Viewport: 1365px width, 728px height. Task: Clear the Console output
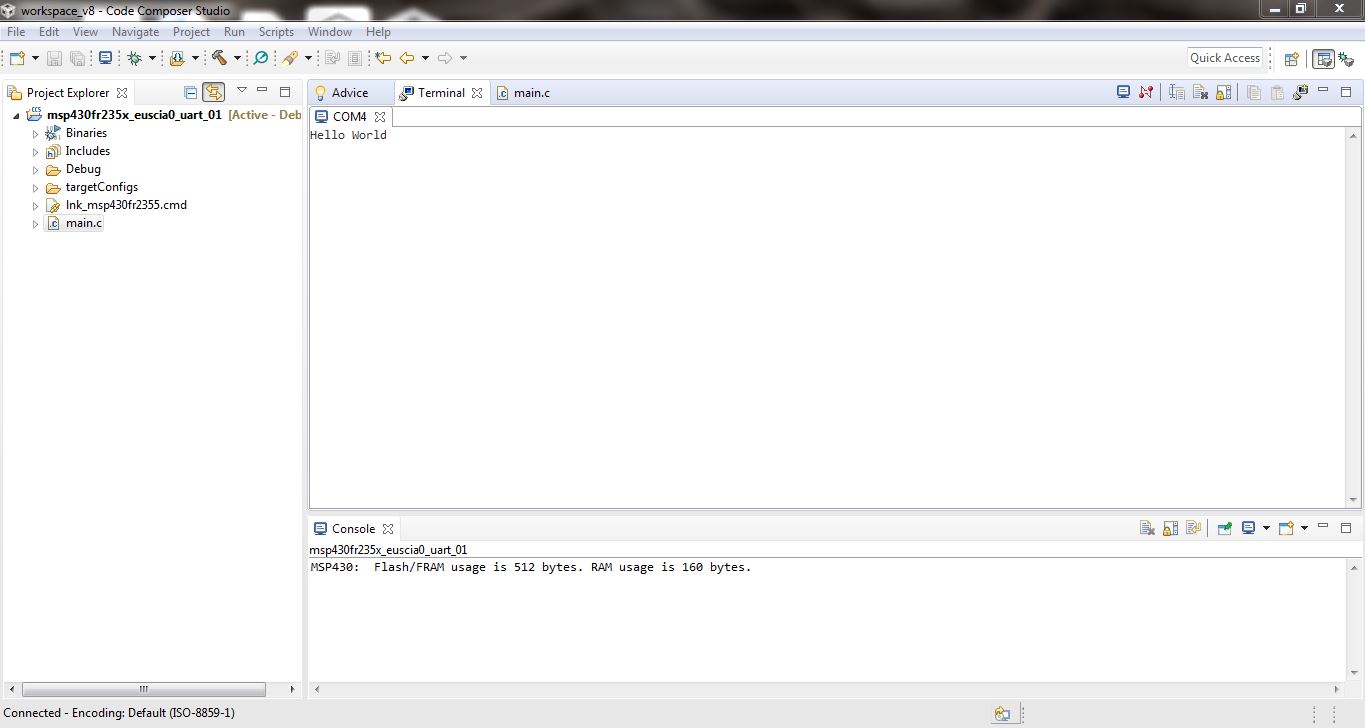tap(1147, 527)
